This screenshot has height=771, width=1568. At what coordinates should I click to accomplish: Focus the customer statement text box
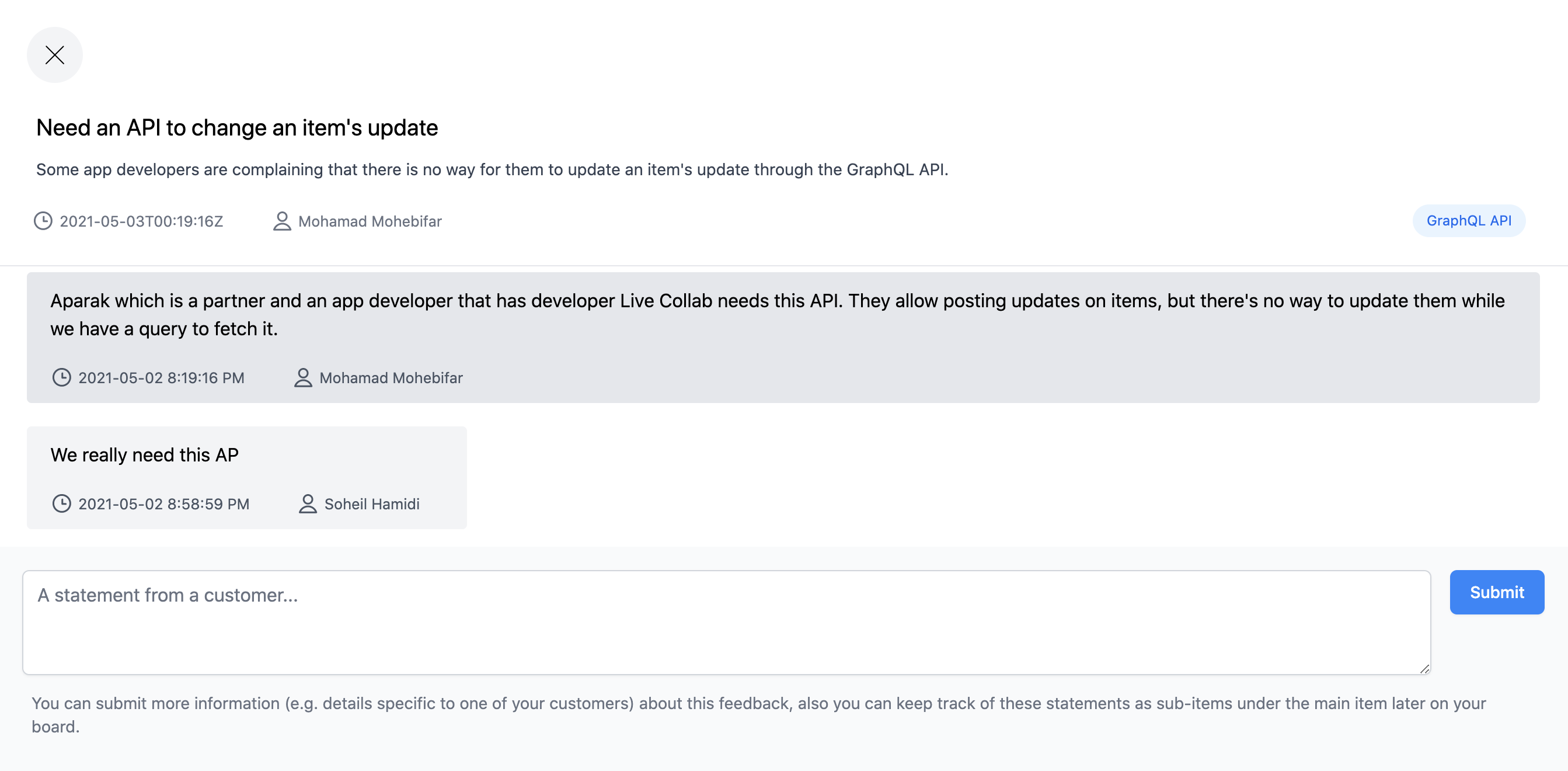(726, 622)
